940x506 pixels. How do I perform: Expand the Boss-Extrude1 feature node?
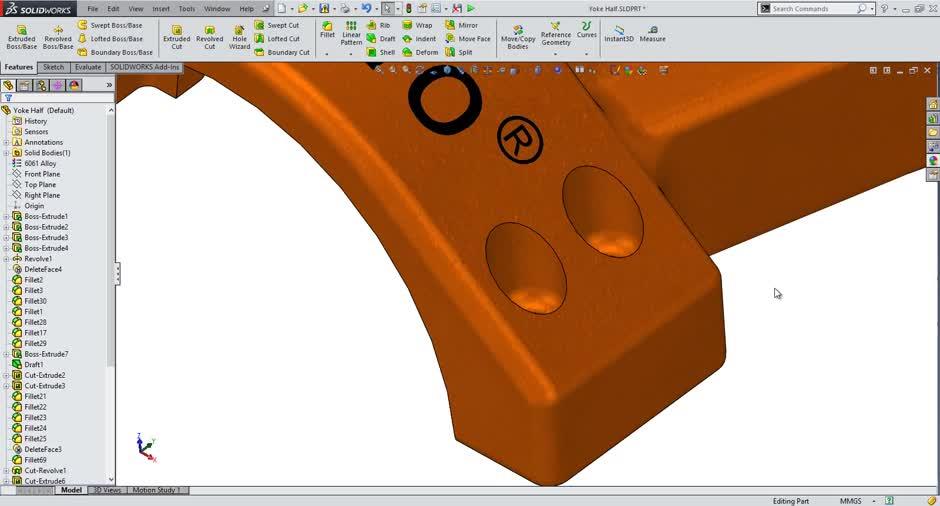[6, 217]
